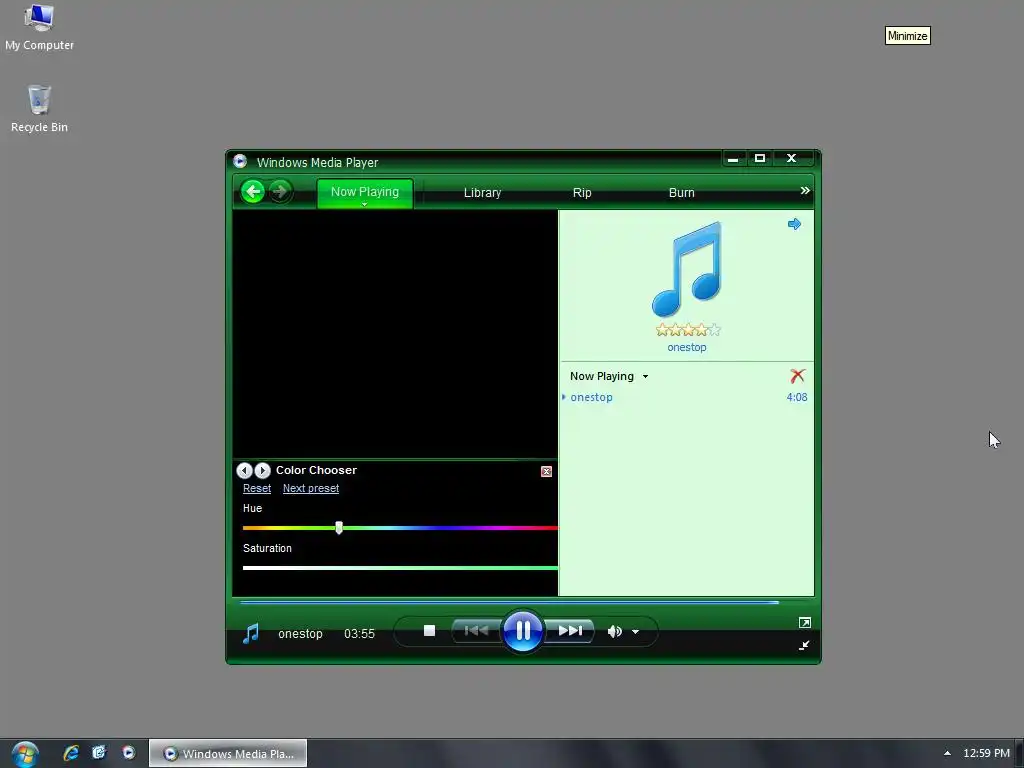Open the Windows Start menu

pos(25,754)
